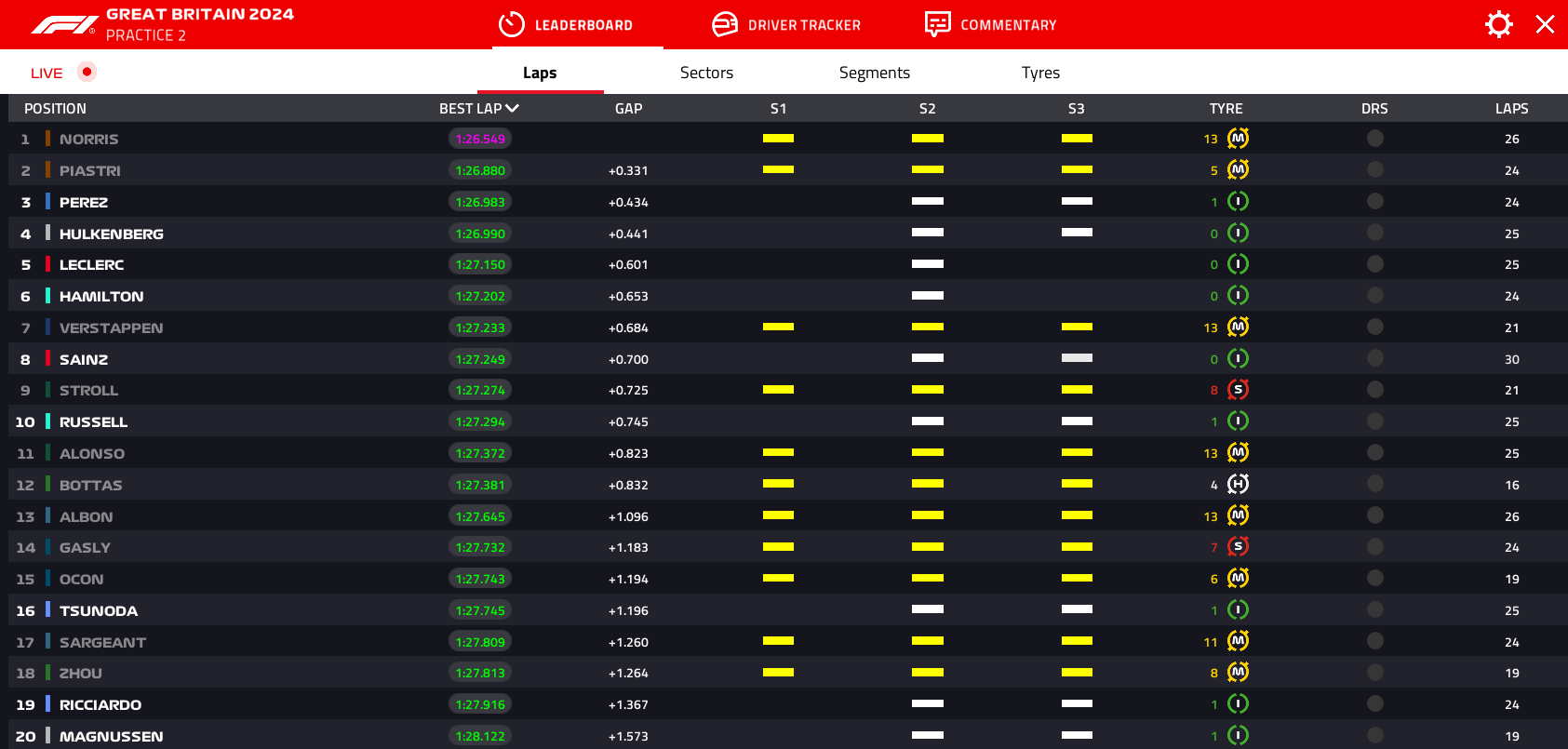Image resolution: width=1568 pixels, height=749 pixels.
Task: Click Ricciardo's intermediate tyre icon
Action: click(x=1238, y=704)
